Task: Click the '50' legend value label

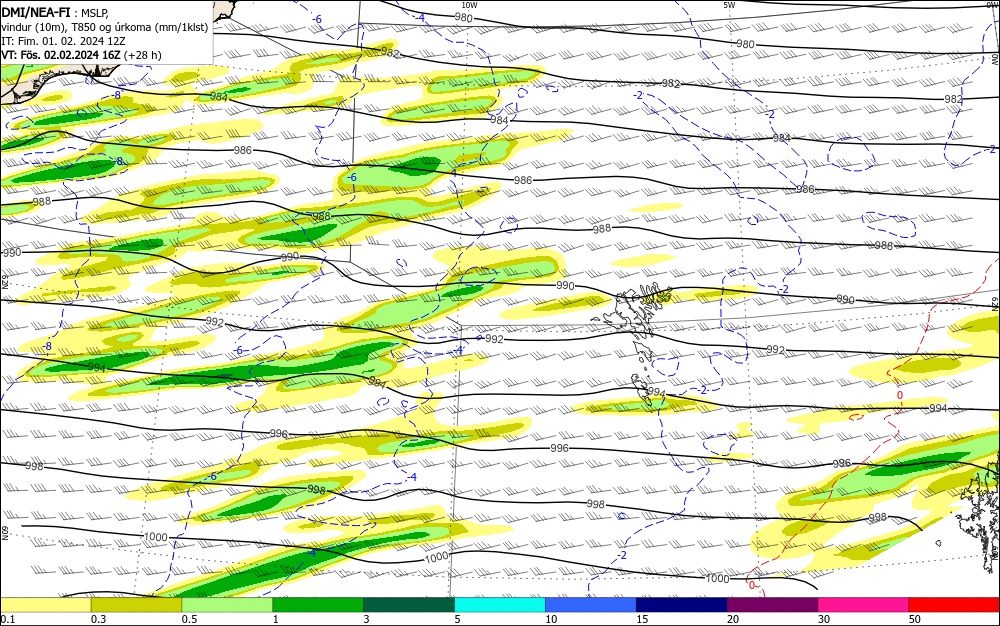Action: coord(915,619)
